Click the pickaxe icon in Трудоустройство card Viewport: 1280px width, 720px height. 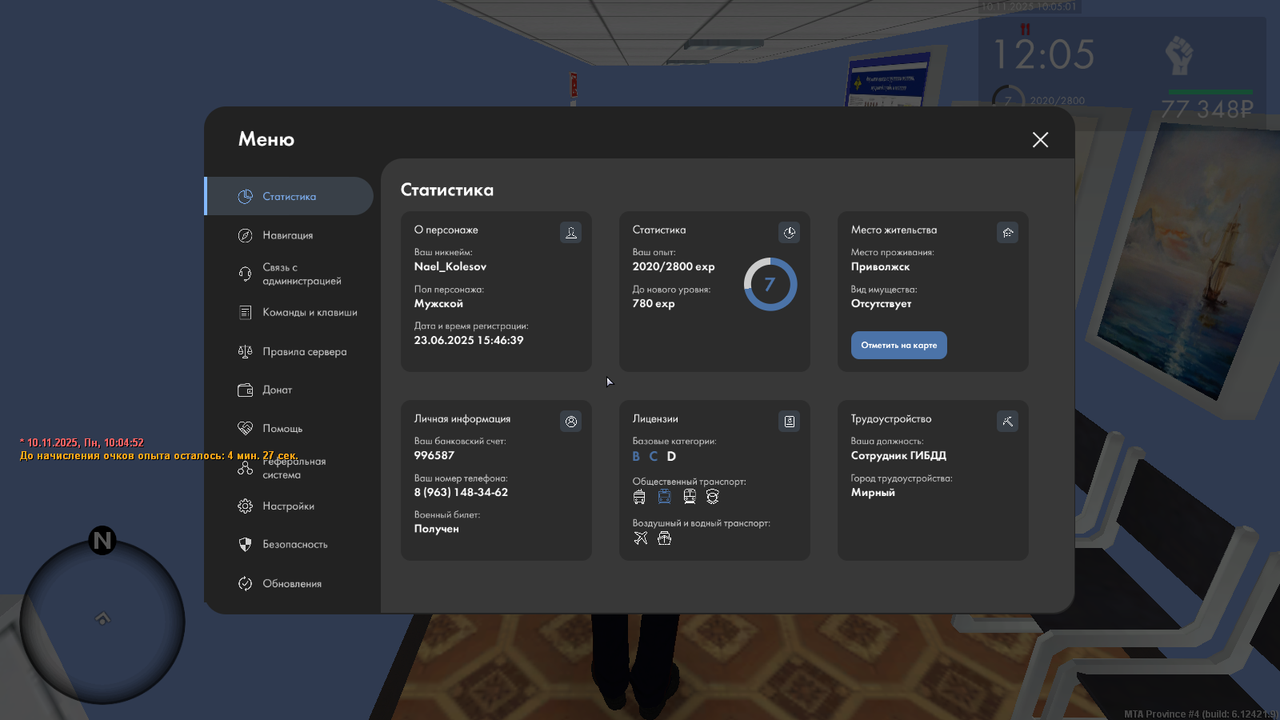pos(1007,422)
